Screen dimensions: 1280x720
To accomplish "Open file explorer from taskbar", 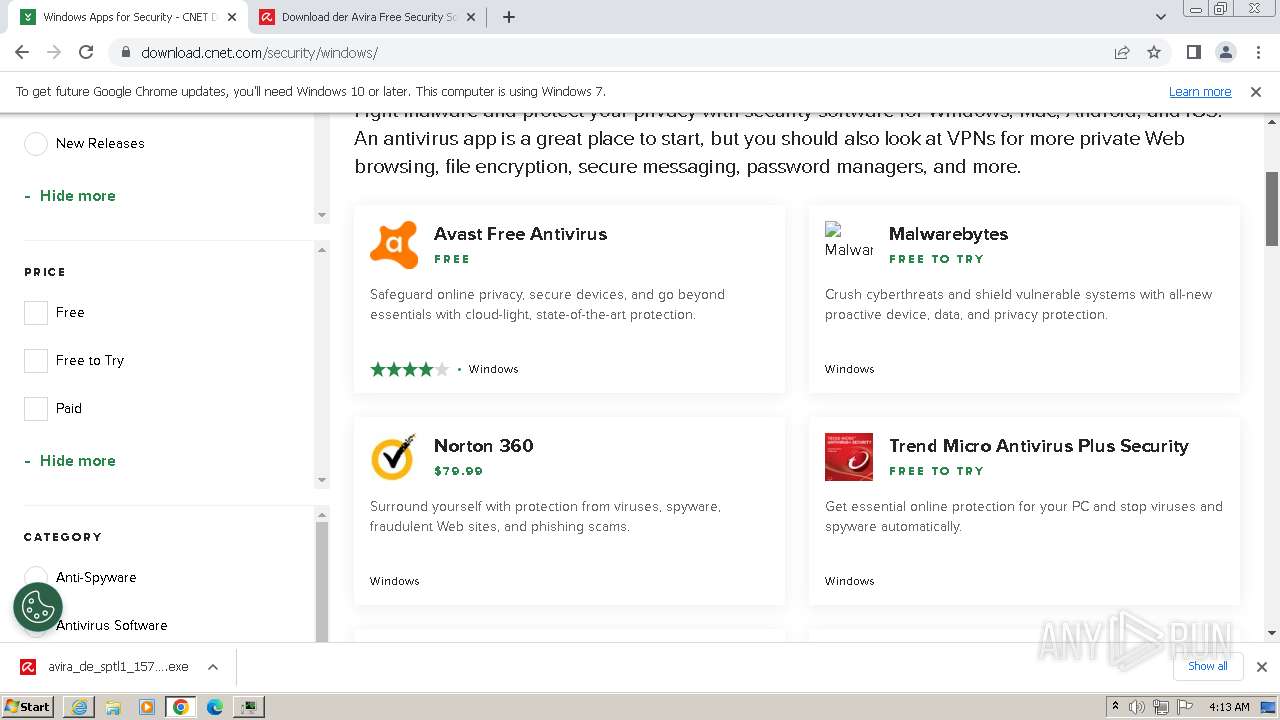I will (113, 707).
